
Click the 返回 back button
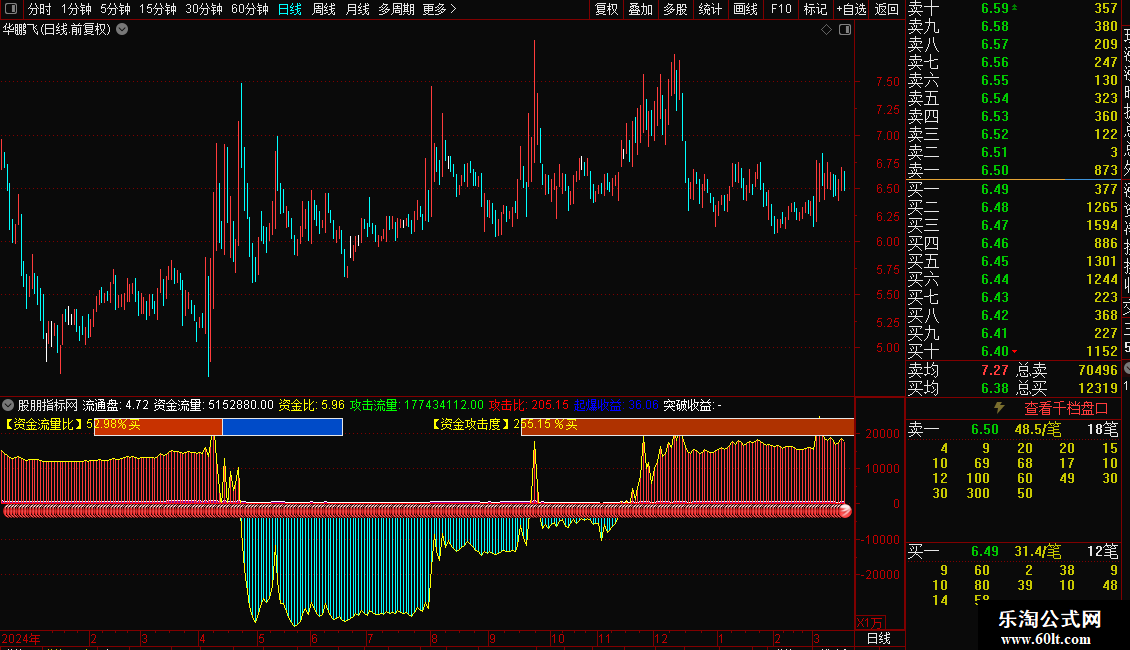click(x=886, y=9)
